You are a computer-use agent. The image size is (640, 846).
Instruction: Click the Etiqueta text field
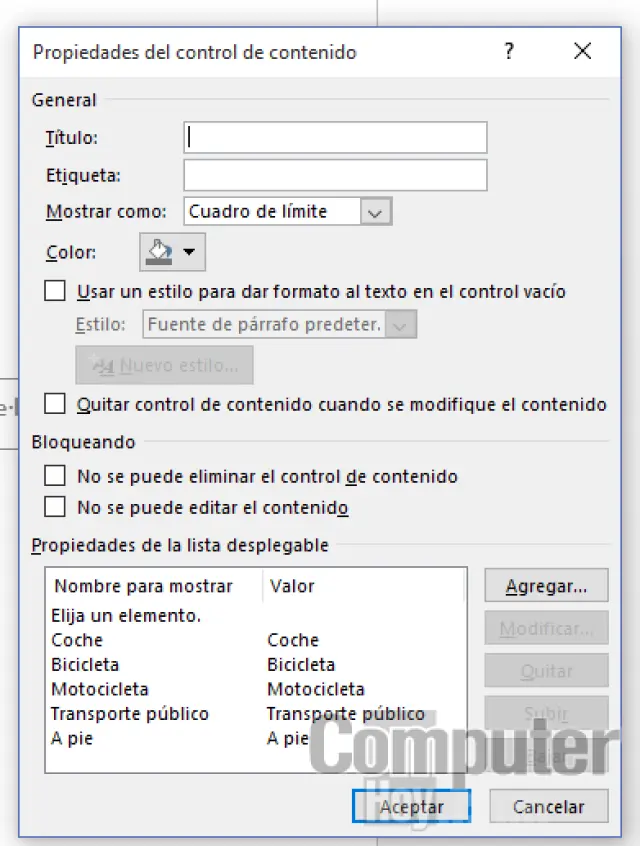pyautogui.click(x=335, y=175)
